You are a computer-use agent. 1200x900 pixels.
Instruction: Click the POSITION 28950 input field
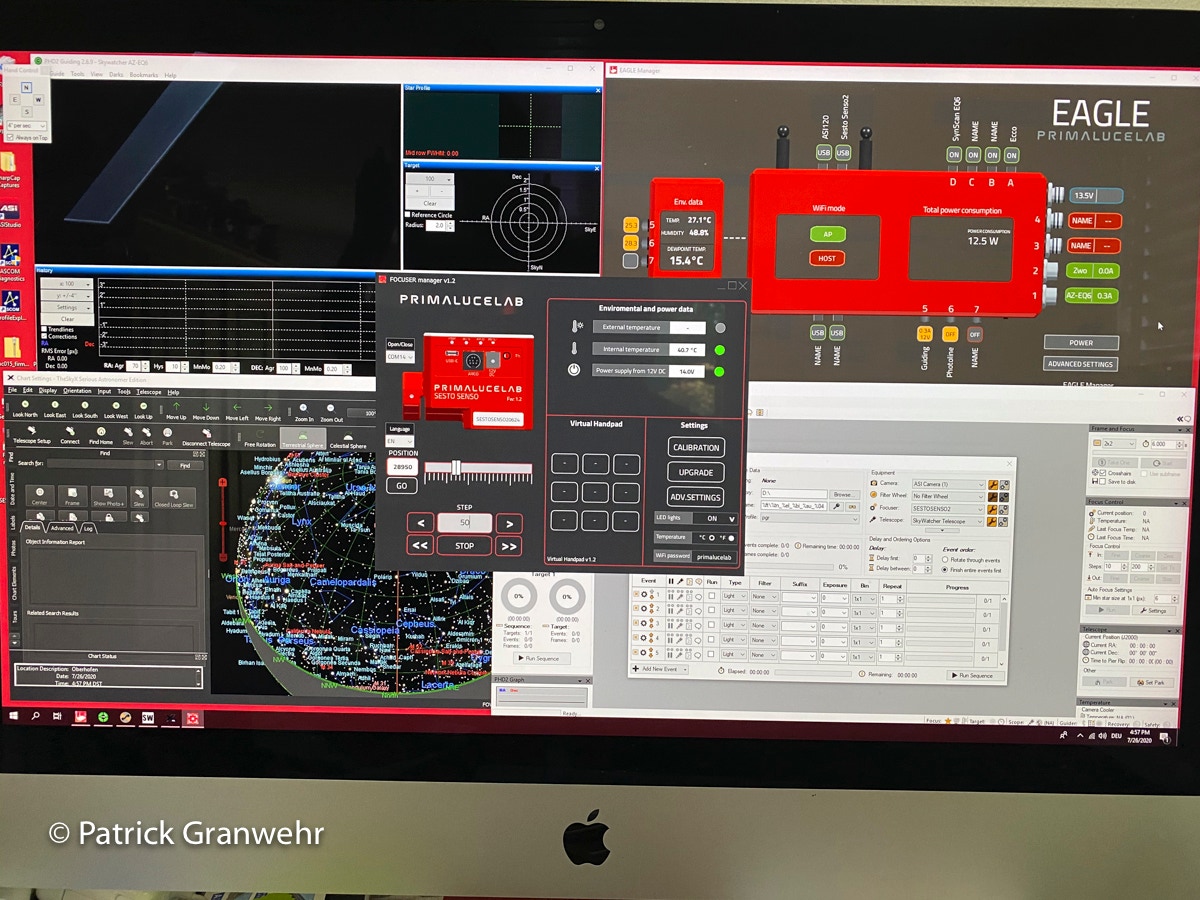click(x=402, y=467)
